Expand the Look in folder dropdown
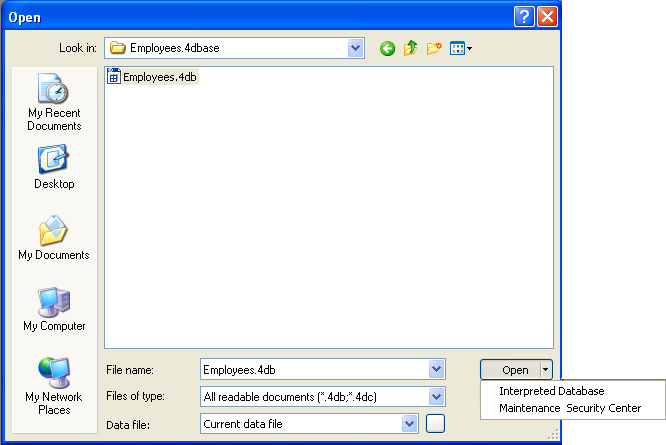 point(356,48)
